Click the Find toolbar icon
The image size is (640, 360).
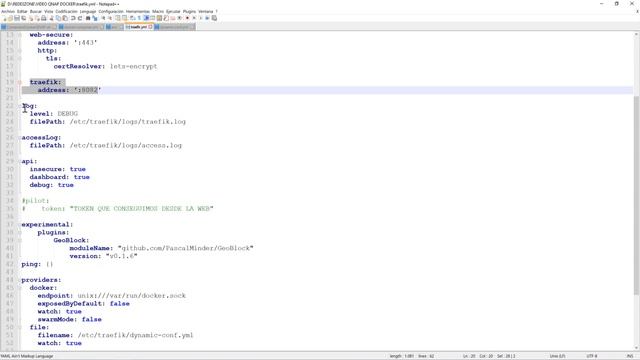[88, 18]
